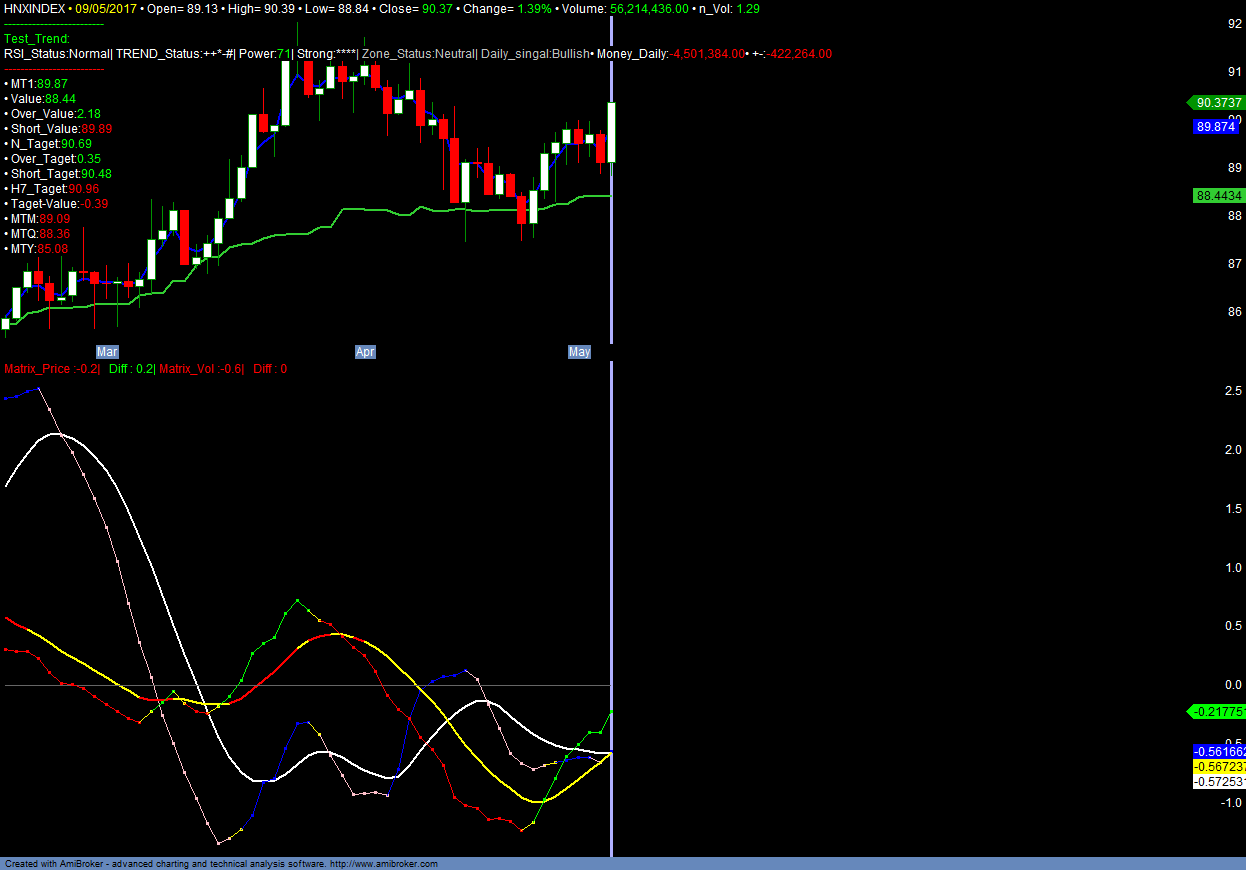Click the Volume value in title bar
This screenshot has height=870, width=1246.
(x=649, y=8)
